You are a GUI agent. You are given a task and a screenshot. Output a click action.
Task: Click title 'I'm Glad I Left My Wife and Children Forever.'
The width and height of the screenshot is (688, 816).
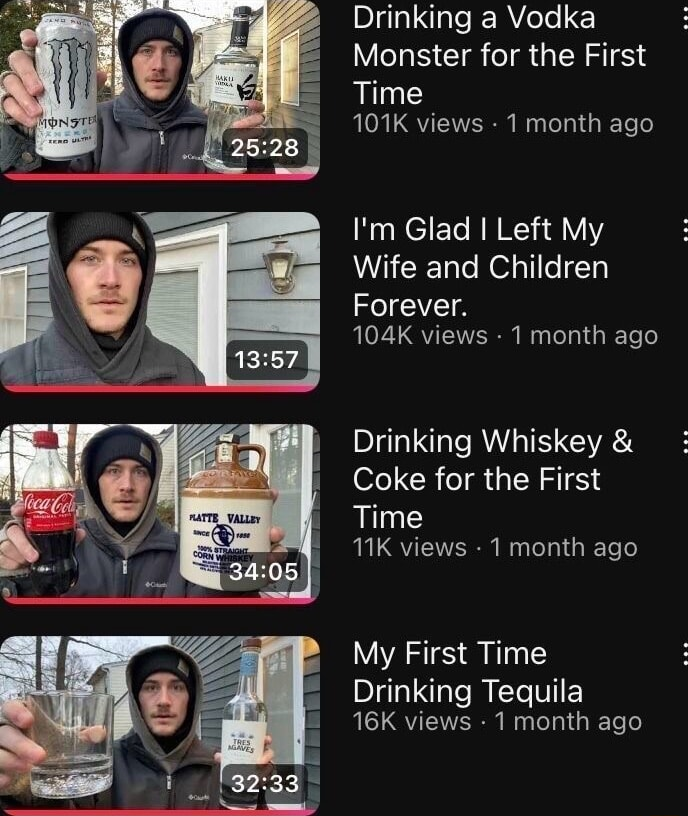pyautogui.click(x=480, y=267)
